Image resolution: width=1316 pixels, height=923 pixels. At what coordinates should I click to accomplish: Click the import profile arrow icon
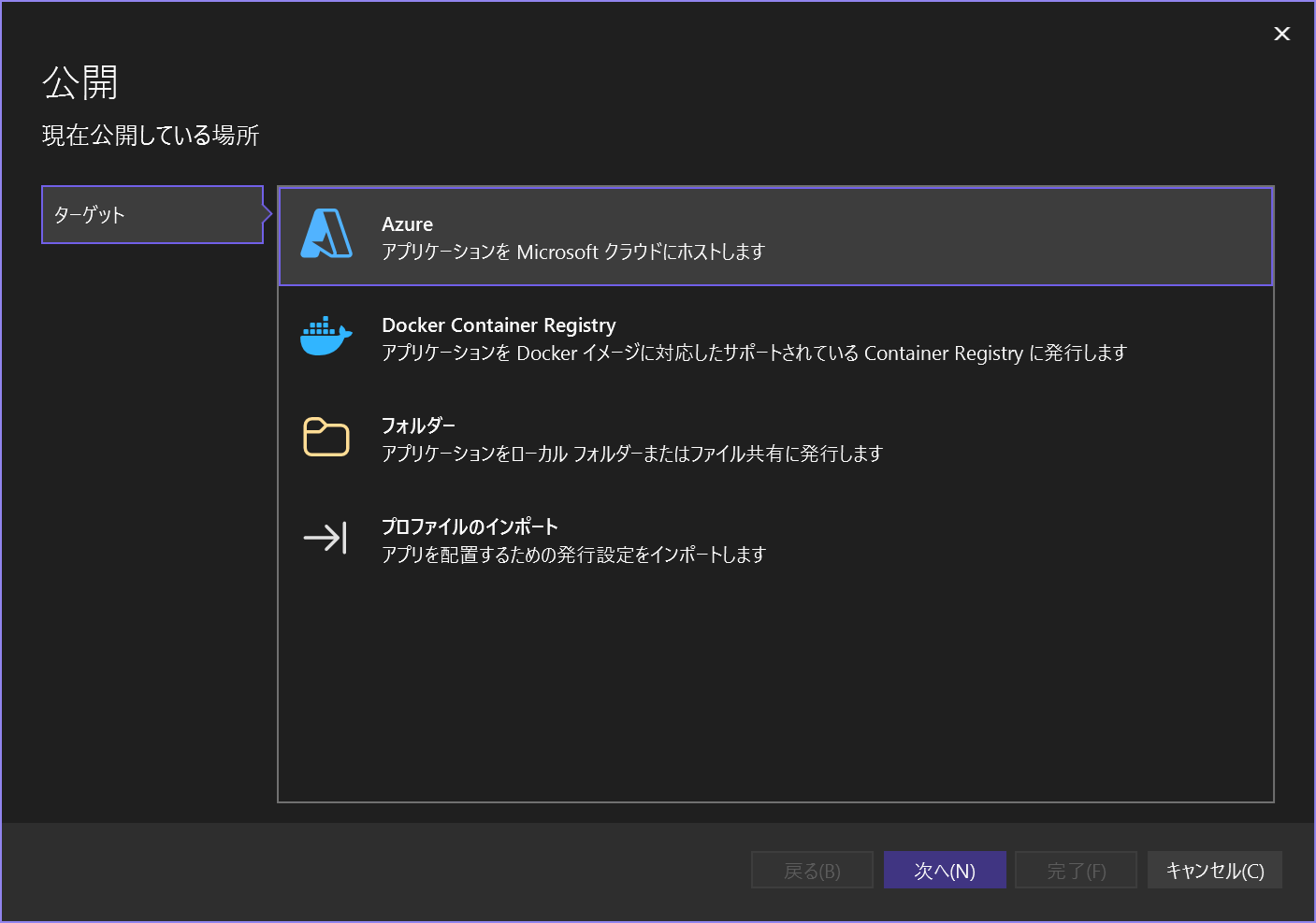coord(325,538)
